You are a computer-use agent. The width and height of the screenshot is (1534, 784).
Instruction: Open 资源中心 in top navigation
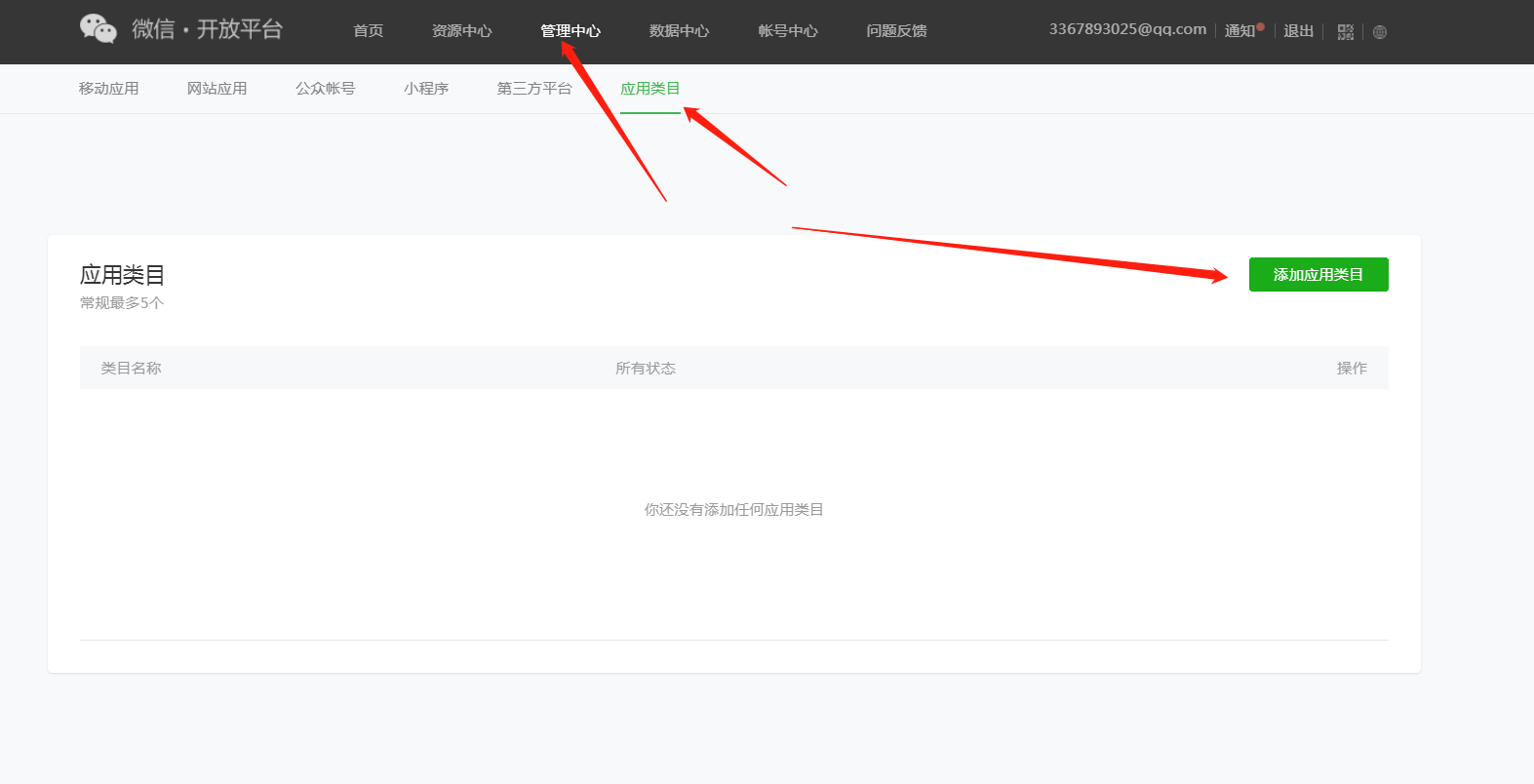(461, 31)
